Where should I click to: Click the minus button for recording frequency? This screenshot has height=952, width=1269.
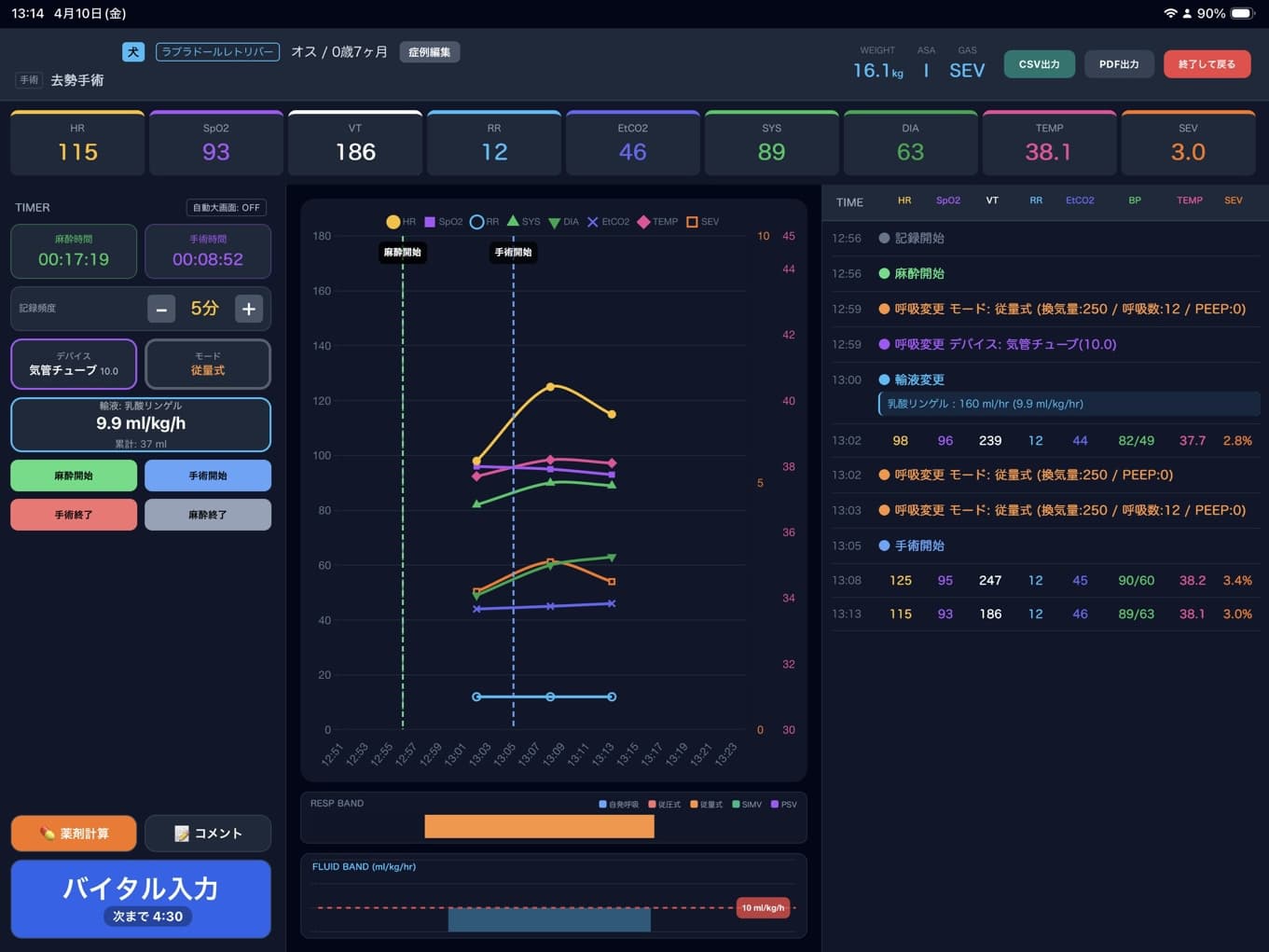coord(161,309)
